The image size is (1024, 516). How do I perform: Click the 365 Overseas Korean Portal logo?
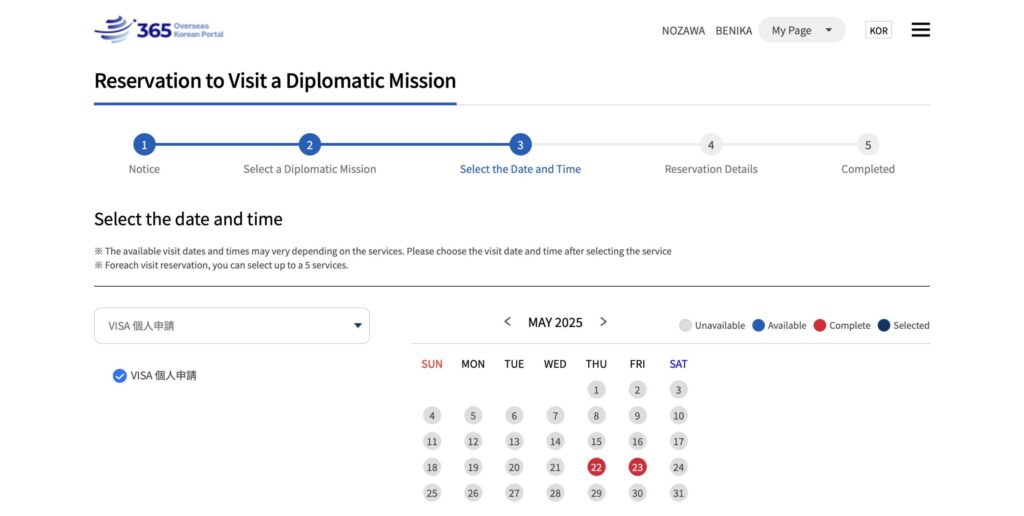159,29
